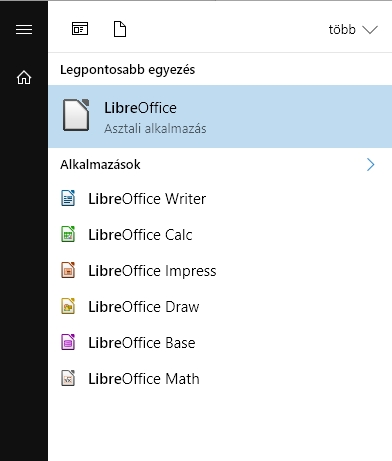Click the LibreOffice Draw icon
The height and width of the screenshot is (461, 392).
point(68,306)
